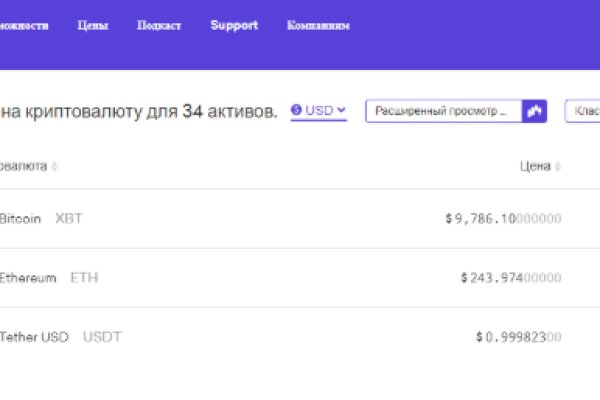Sort the table by Валюта header
Screen dimensions: 600x400
[x=22, y=167]
